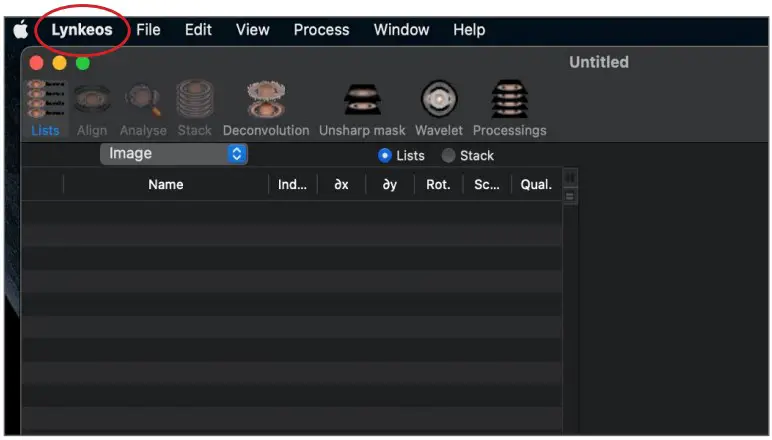This screenshot has width=772, height=440.
Task: Open the Process menu
Action: (322, 30)
